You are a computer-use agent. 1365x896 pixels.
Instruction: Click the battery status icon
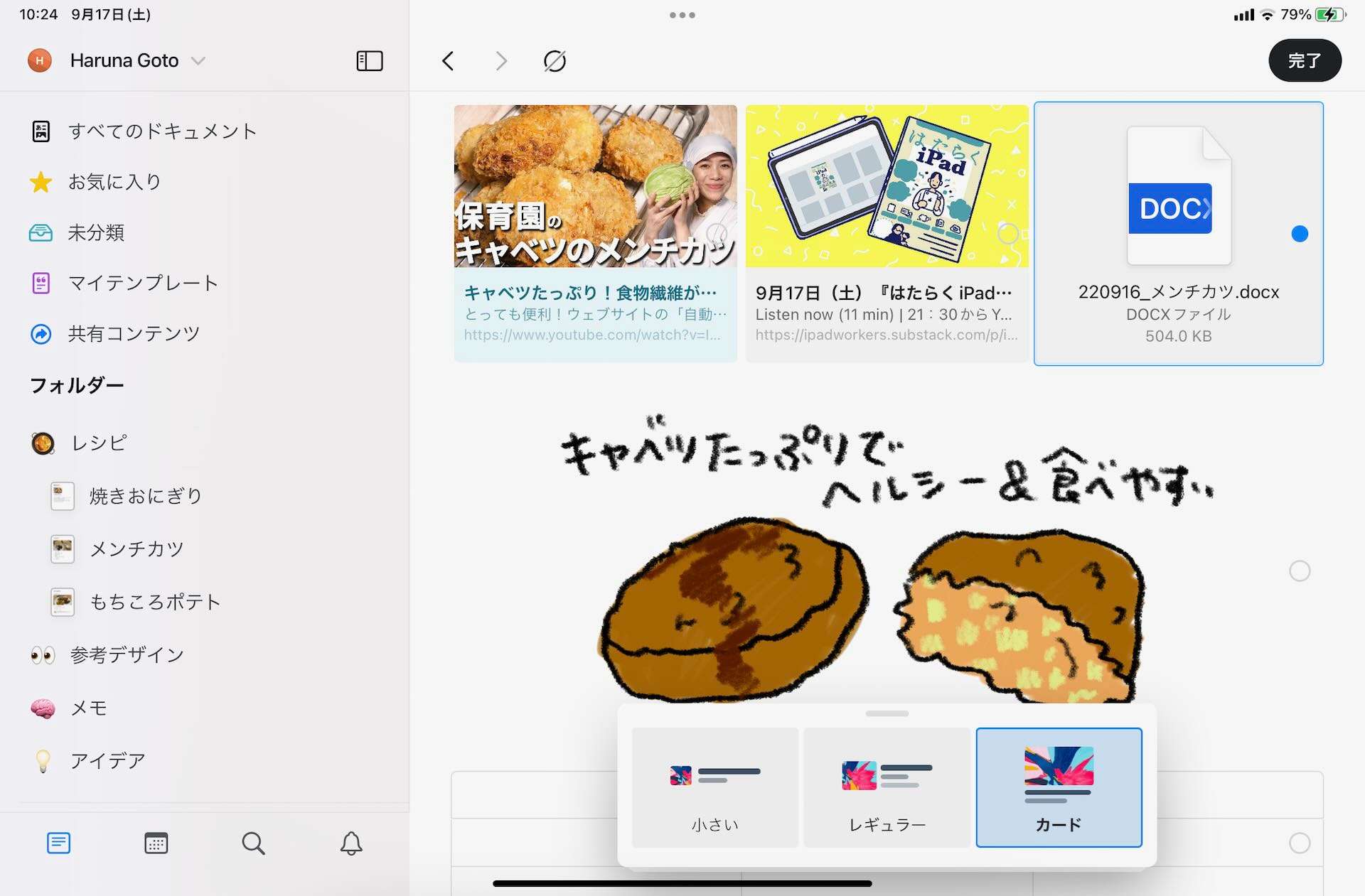pos(1329,15)
